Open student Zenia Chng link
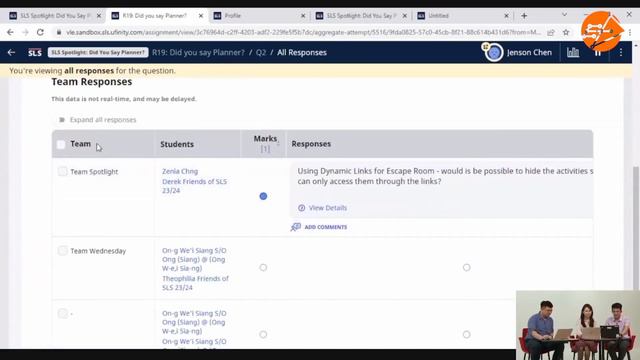This screenshot has height=360, width=640. coord(180,171)
